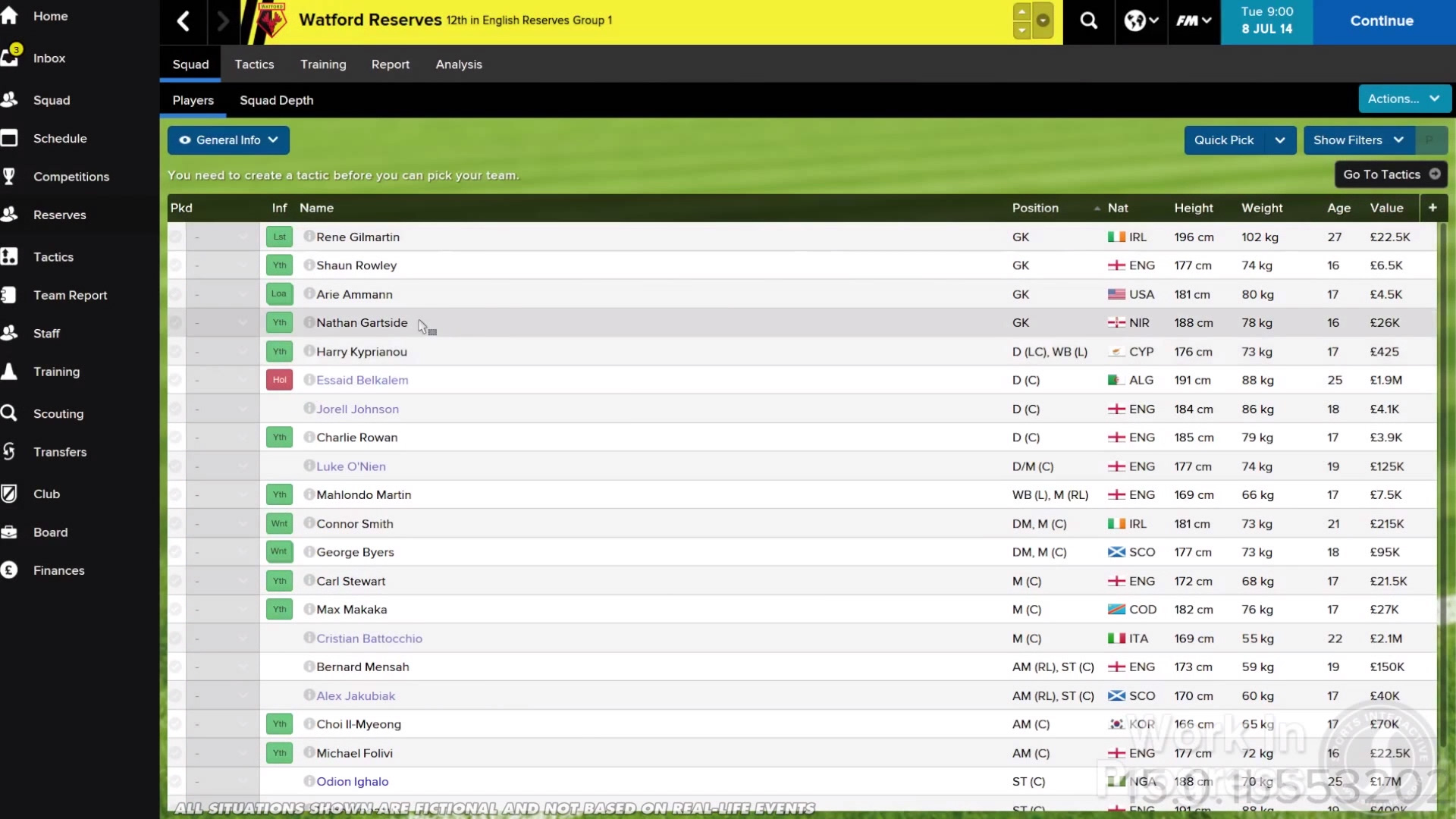Click the Watford club badge
Screen dimensions: 1456x819
tap(271, 20)
